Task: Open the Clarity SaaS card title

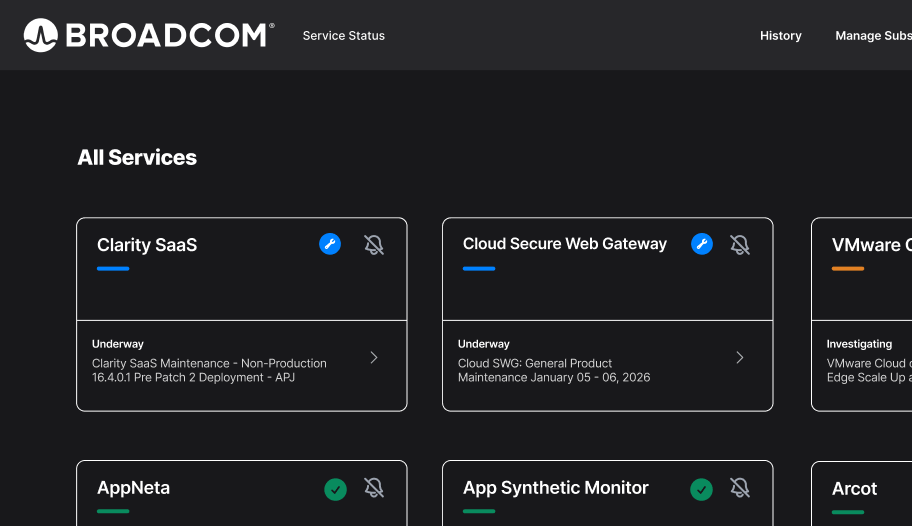Action: (147, 245)
